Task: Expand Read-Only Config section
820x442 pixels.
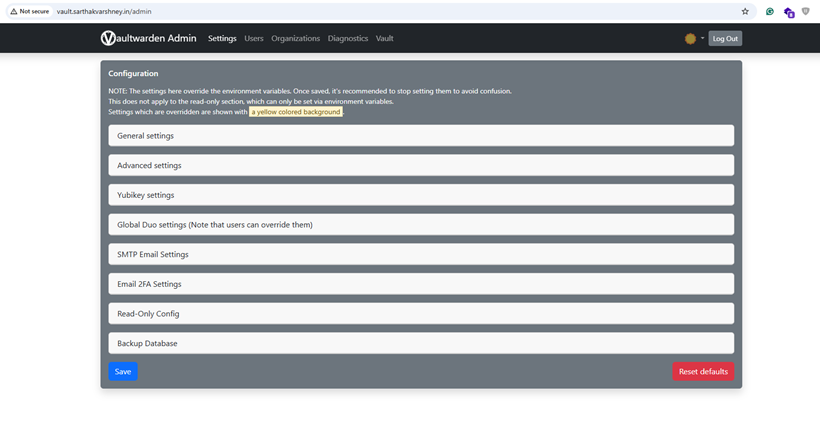Action: point(421,314)
